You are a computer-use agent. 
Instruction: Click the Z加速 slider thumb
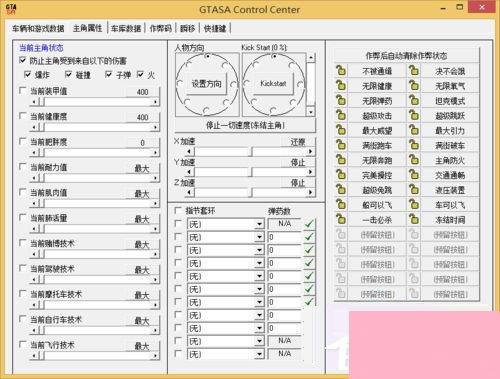click(252, 192)
